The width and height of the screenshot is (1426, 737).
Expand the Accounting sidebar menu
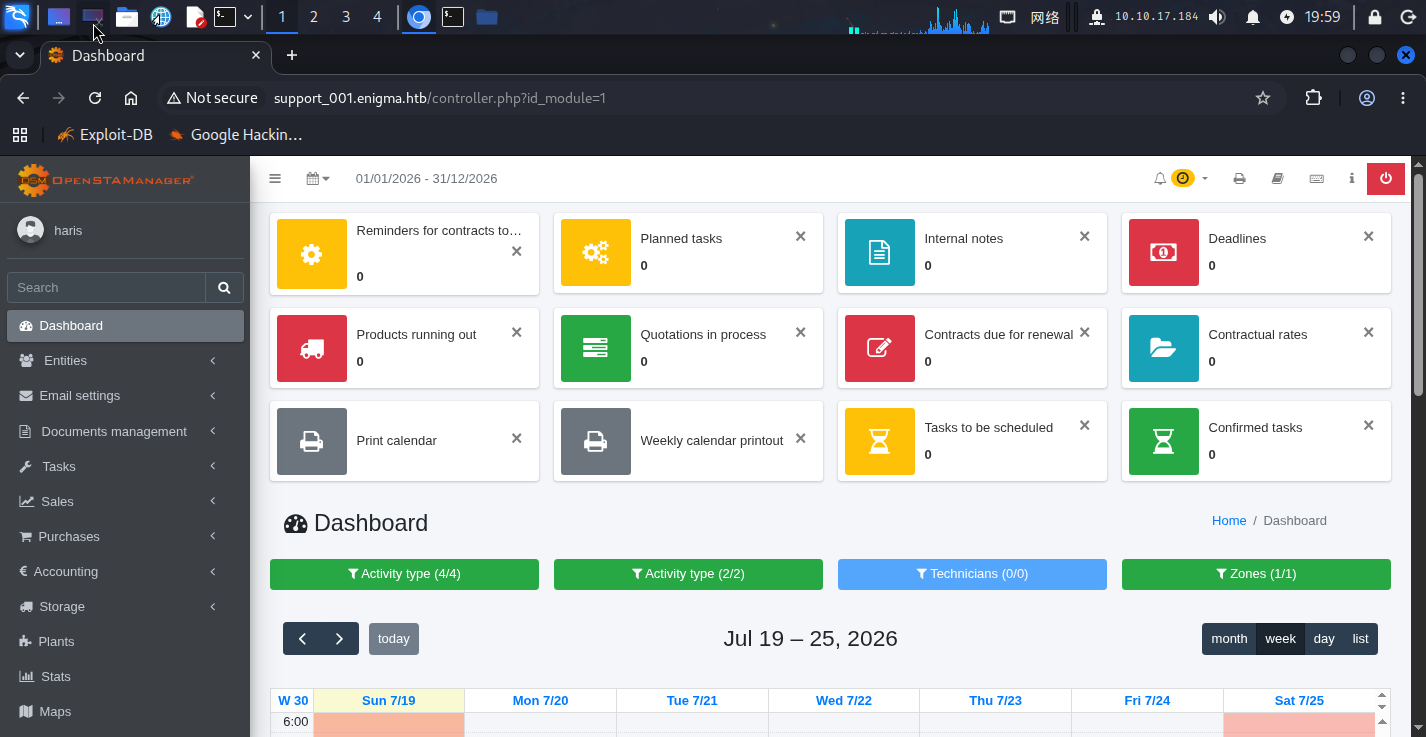coord(125,571)
